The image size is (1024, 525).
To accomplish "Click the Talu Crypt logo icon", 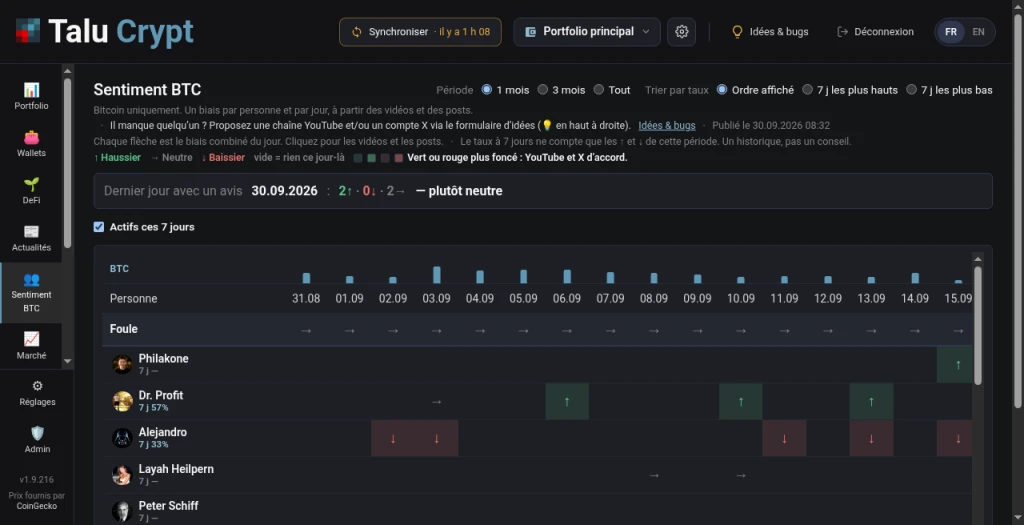I will pyautogui.click(x=28, y=31).
